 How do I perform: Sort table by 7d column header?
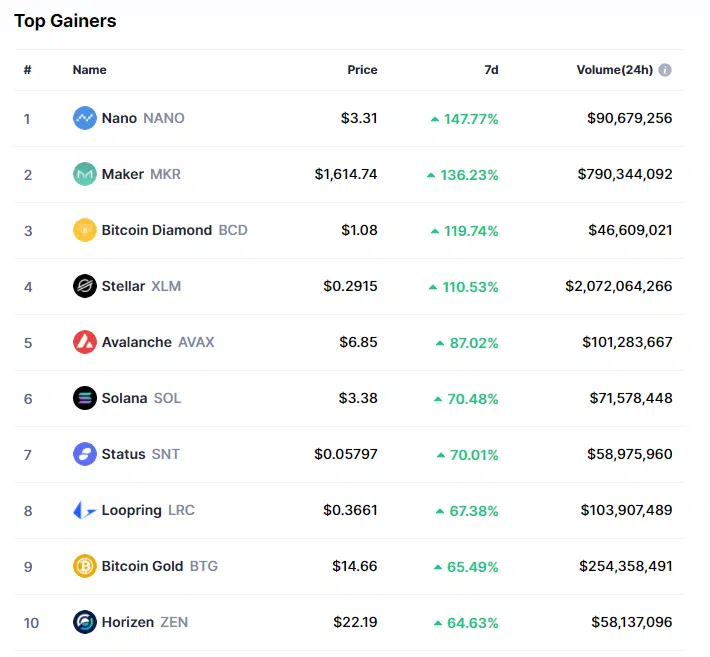pos(491,70)
